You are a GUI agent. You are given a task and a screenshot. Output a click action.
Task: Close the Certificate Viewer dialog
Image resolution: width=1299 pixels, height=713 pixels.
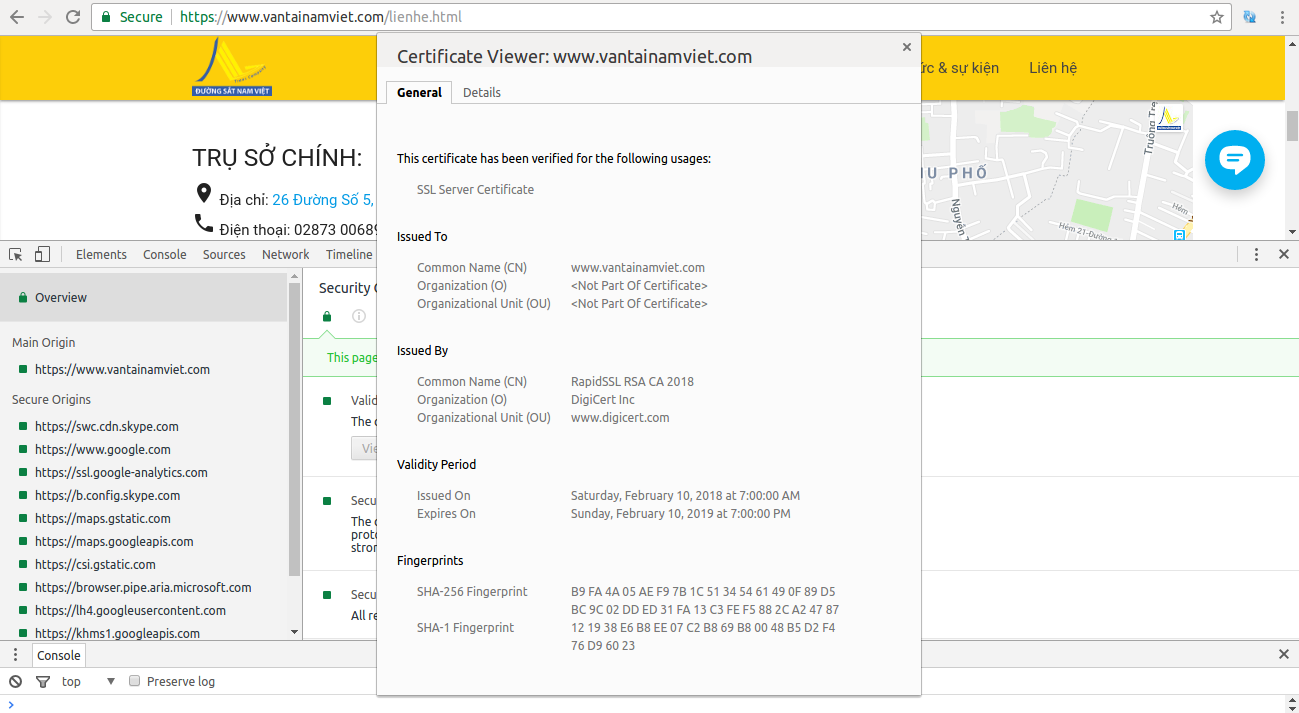pos(907,47)
